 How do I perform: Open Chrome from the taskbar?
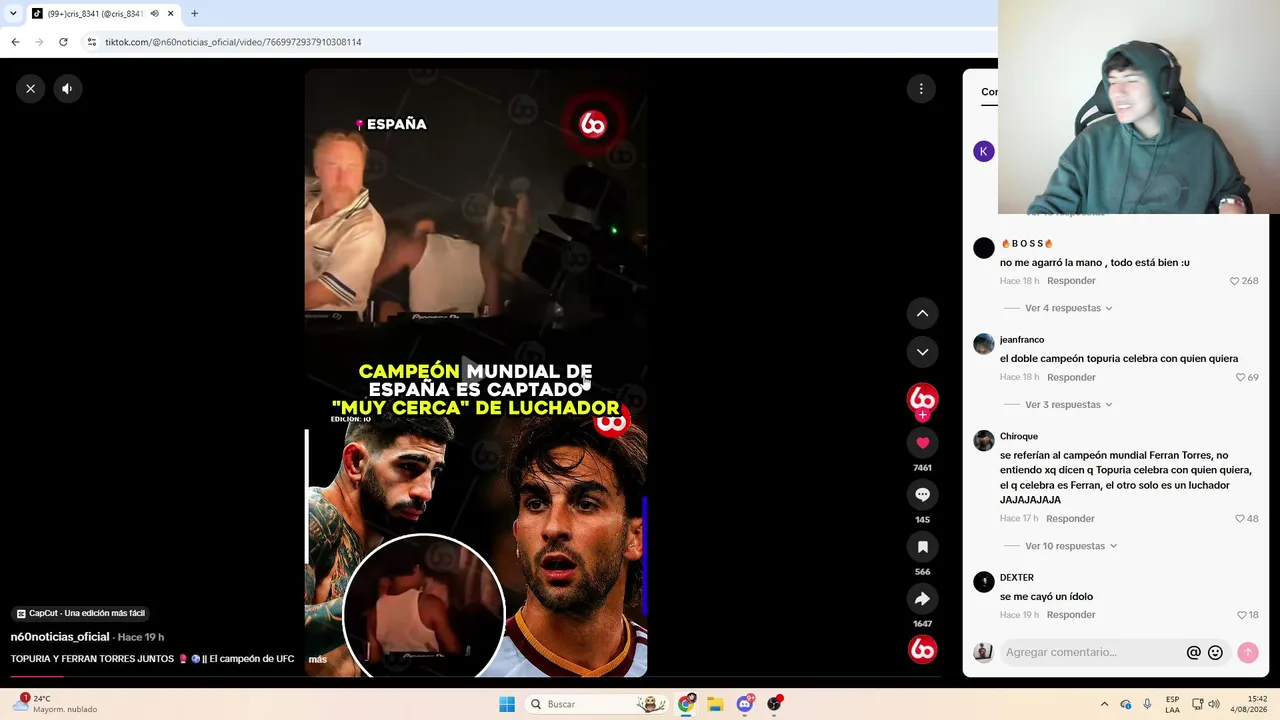(686, 704)
